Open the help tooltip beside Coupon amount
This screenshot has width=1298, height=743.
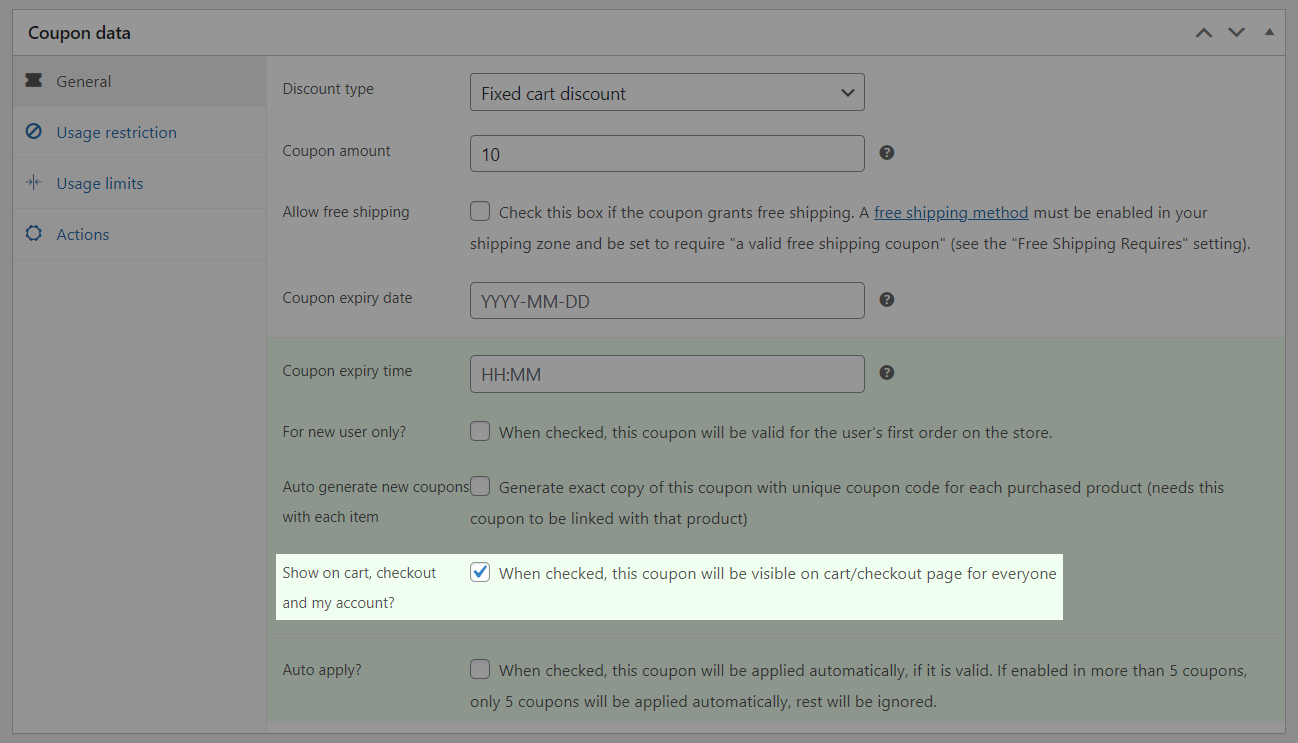[887, 153]
